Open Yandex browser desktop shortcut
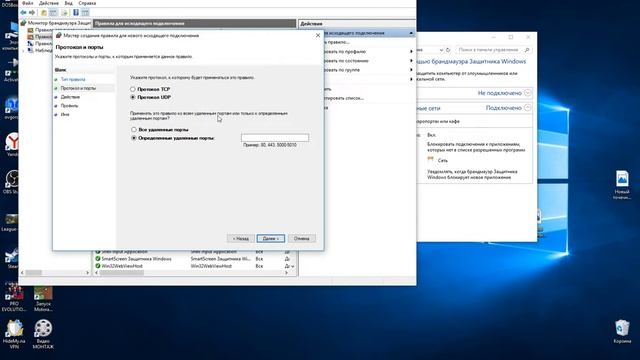The height and width of the screenshot is (360, 640). (x=12, y=144)
